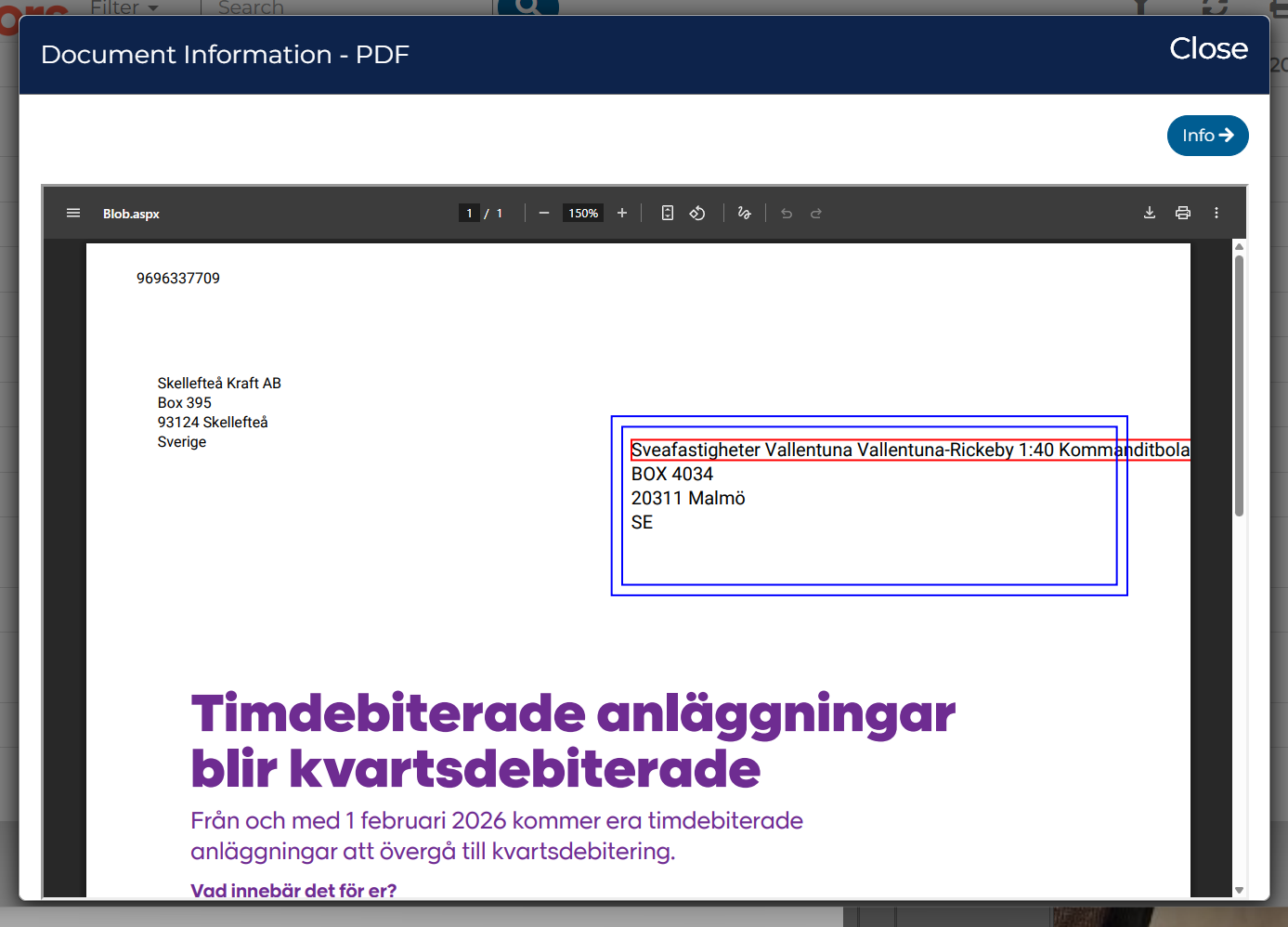
Task: Click the line Från och med 1 februari 2026
Action: click(497, 820)
